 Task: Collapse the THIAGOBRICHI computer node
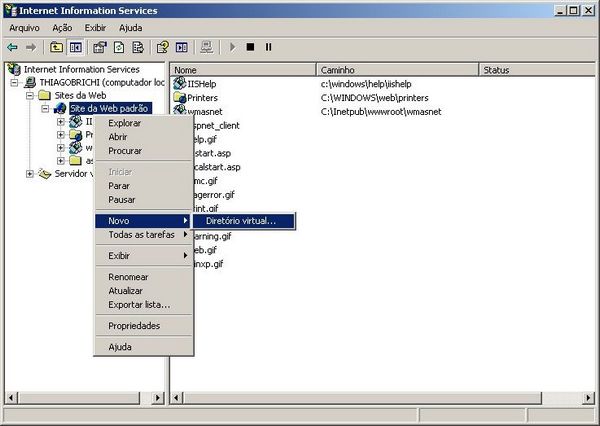tap(15, 83)
